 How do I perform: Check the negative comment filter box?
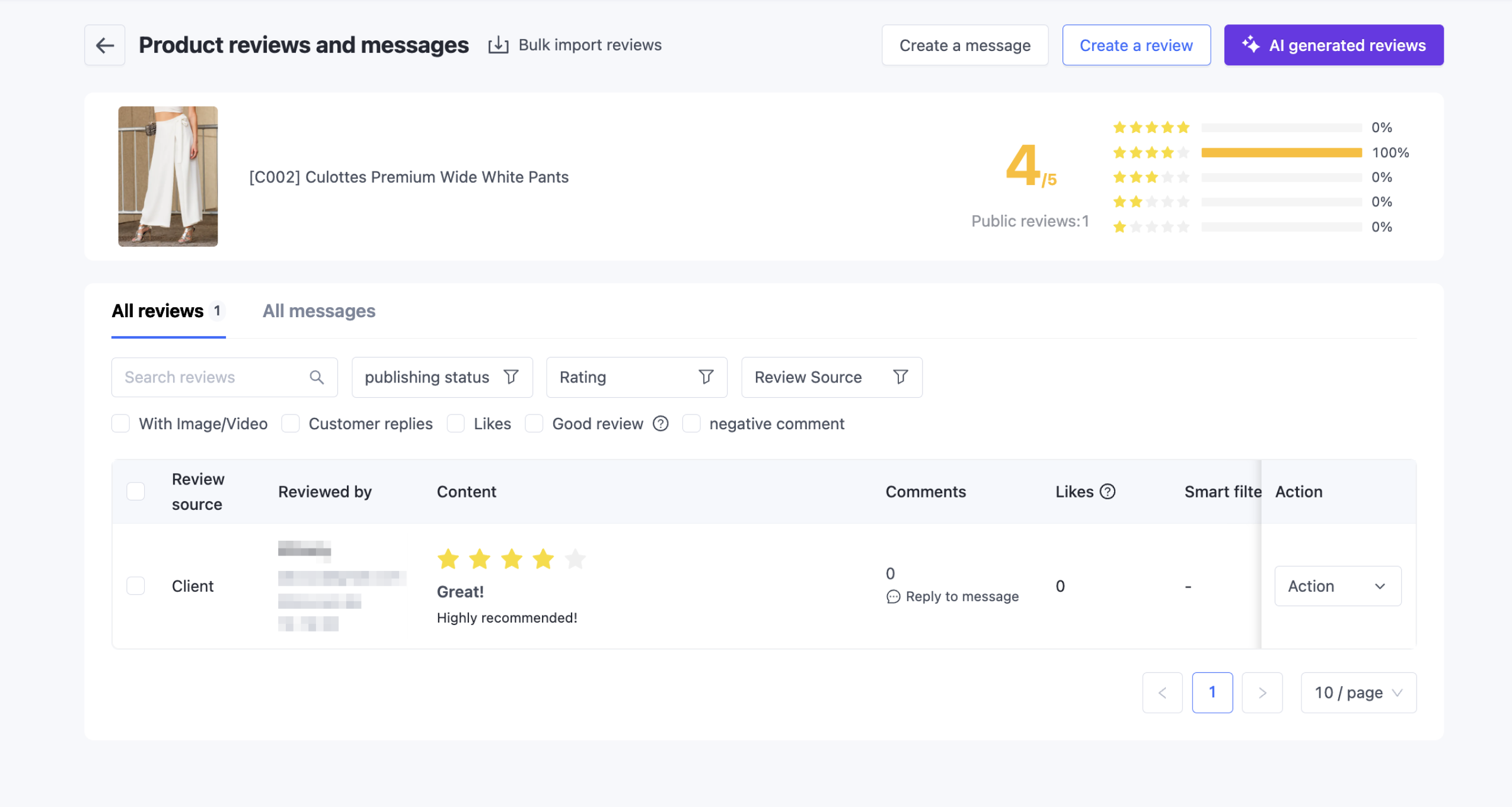coord(691,423)
